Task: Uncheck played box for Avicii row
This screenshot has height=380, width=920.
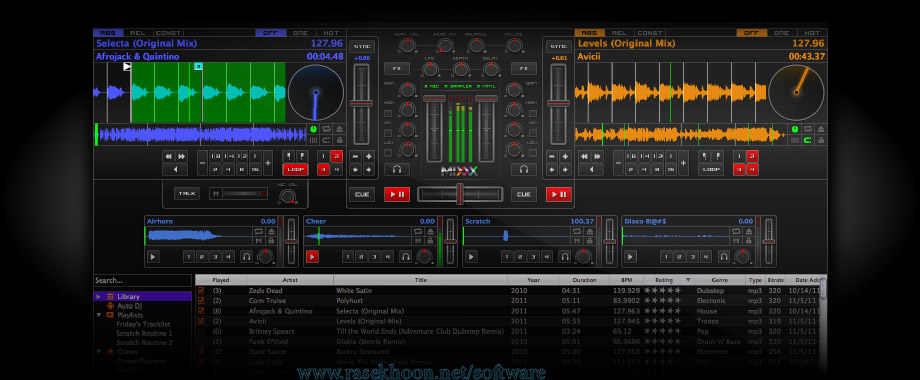Action: tap(201, 321)
